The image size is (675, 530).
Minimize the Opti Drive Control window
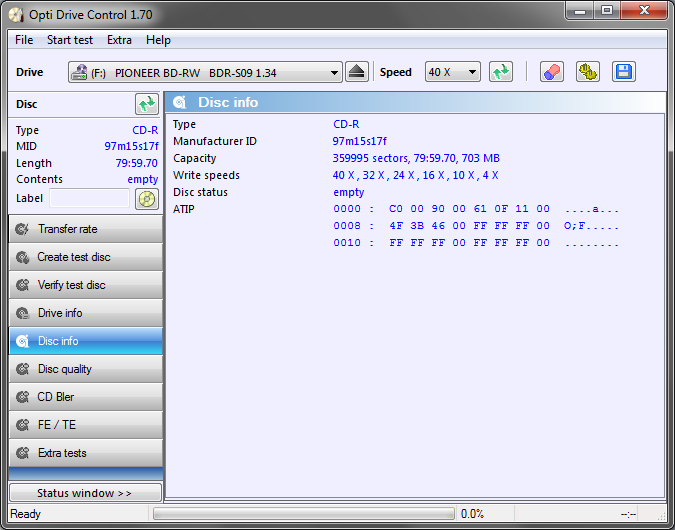click(x=580, y=11)
